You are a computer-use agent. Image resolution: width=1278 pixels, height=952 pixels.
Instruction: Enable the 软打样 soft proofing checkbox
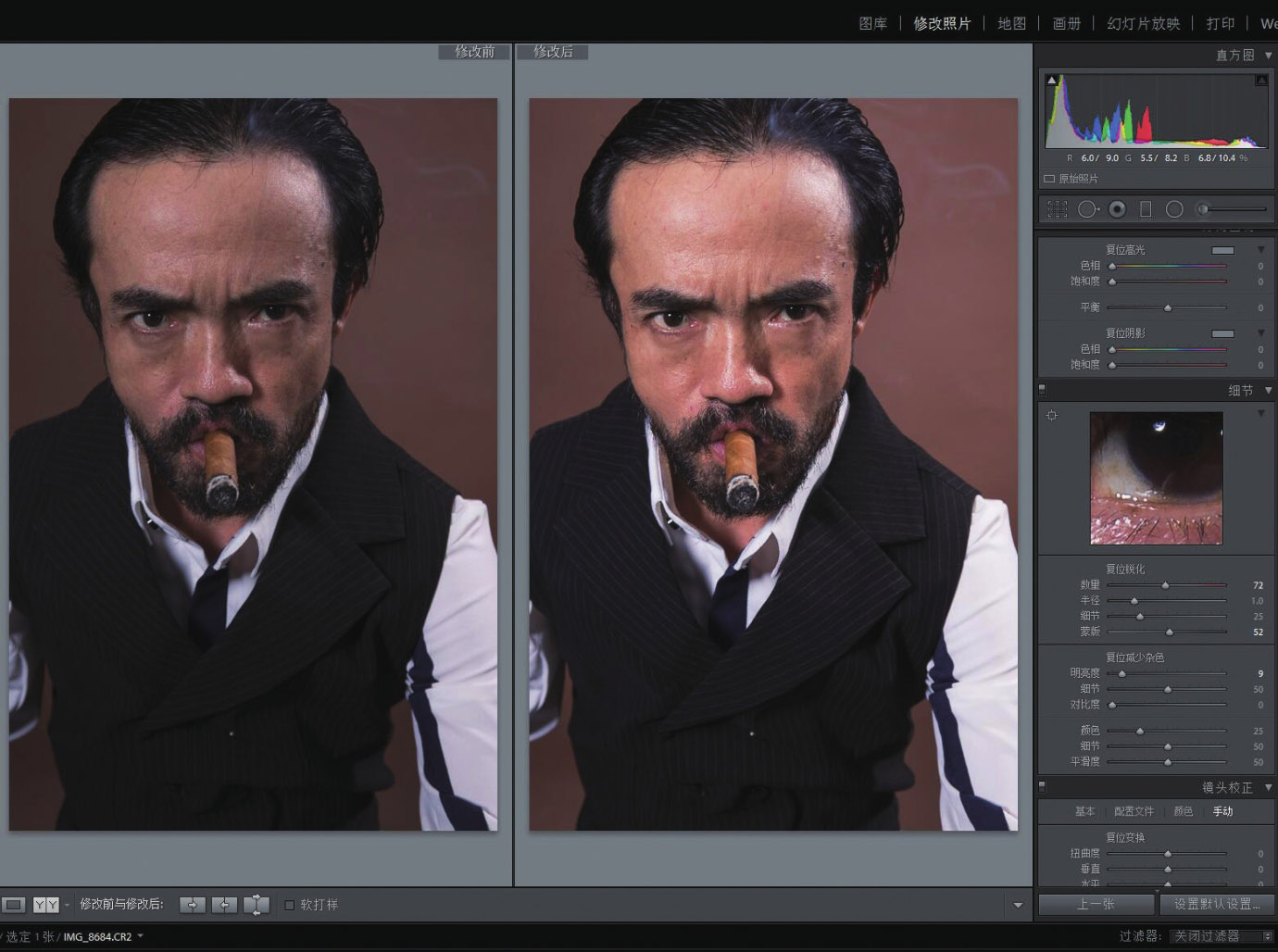click(x=290, y=905)
